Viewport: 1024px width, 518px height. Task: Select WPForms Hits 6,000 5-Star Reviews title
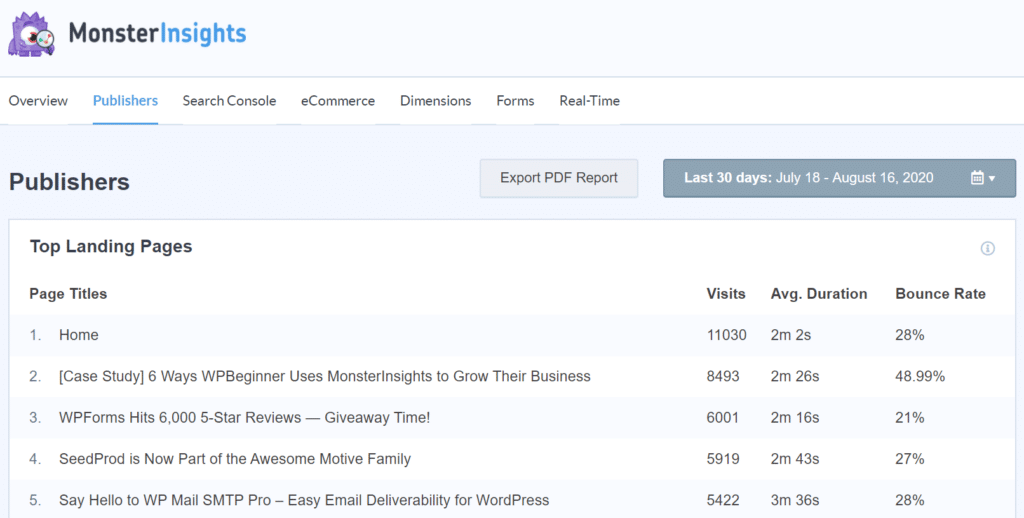click(244, 417)
